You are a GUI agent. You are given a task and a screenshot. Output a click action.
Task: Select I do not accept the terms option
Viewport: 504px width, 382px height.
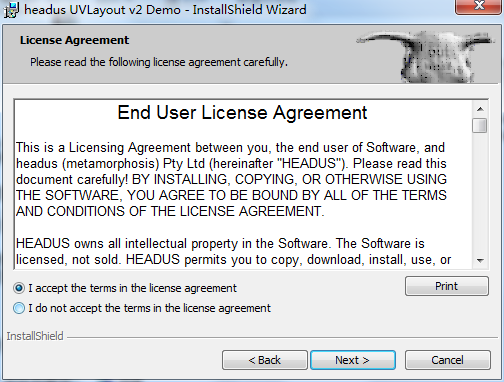click(19, 308)
